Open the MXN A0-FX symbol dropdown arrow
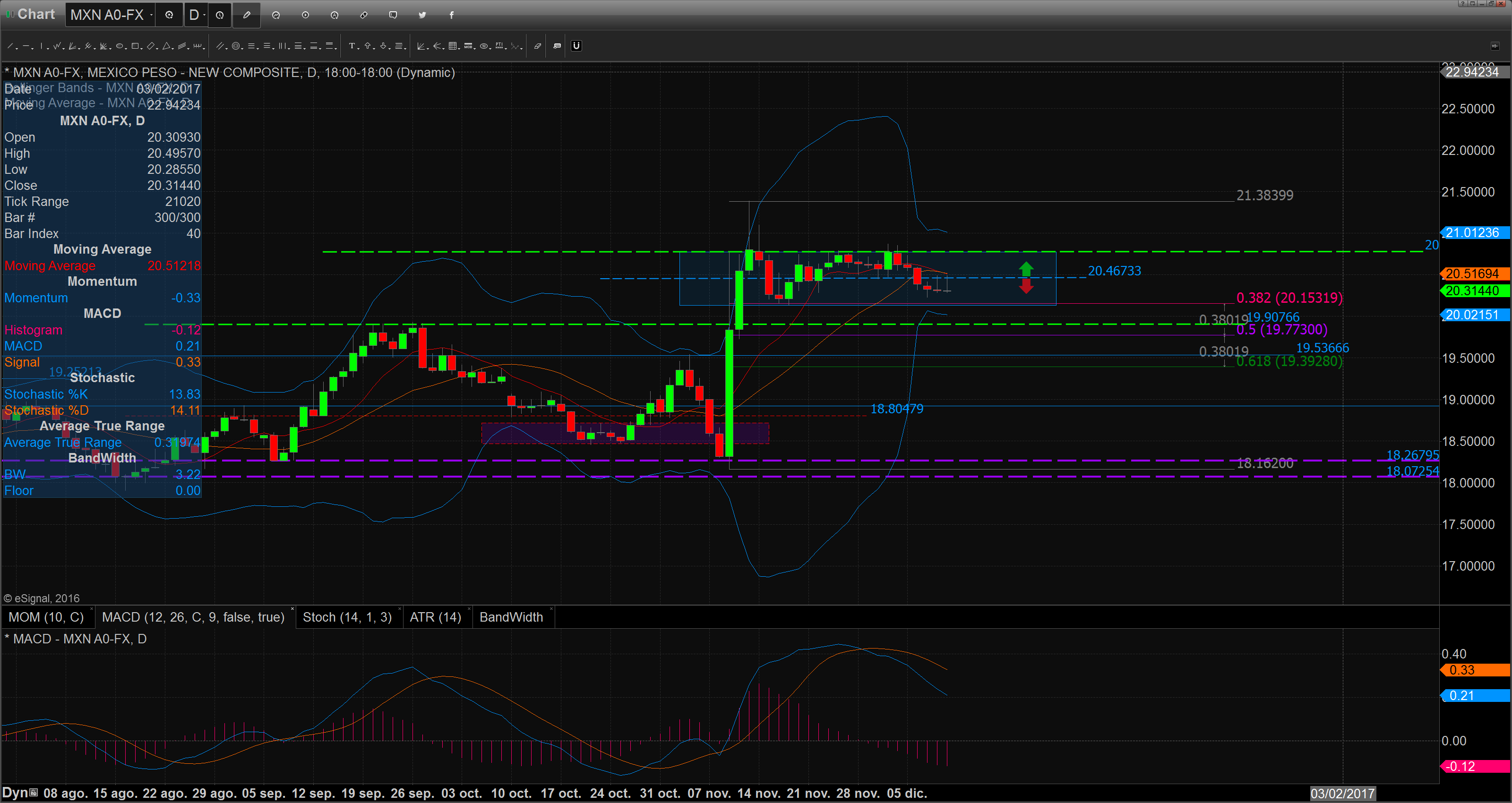 pos(151,15)
